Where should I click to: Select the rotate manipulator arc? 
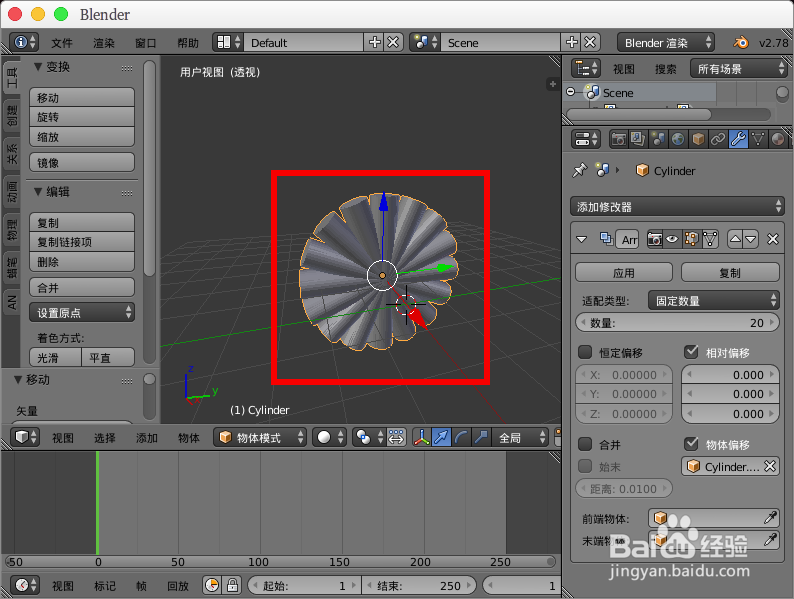[x=461, y=437]
